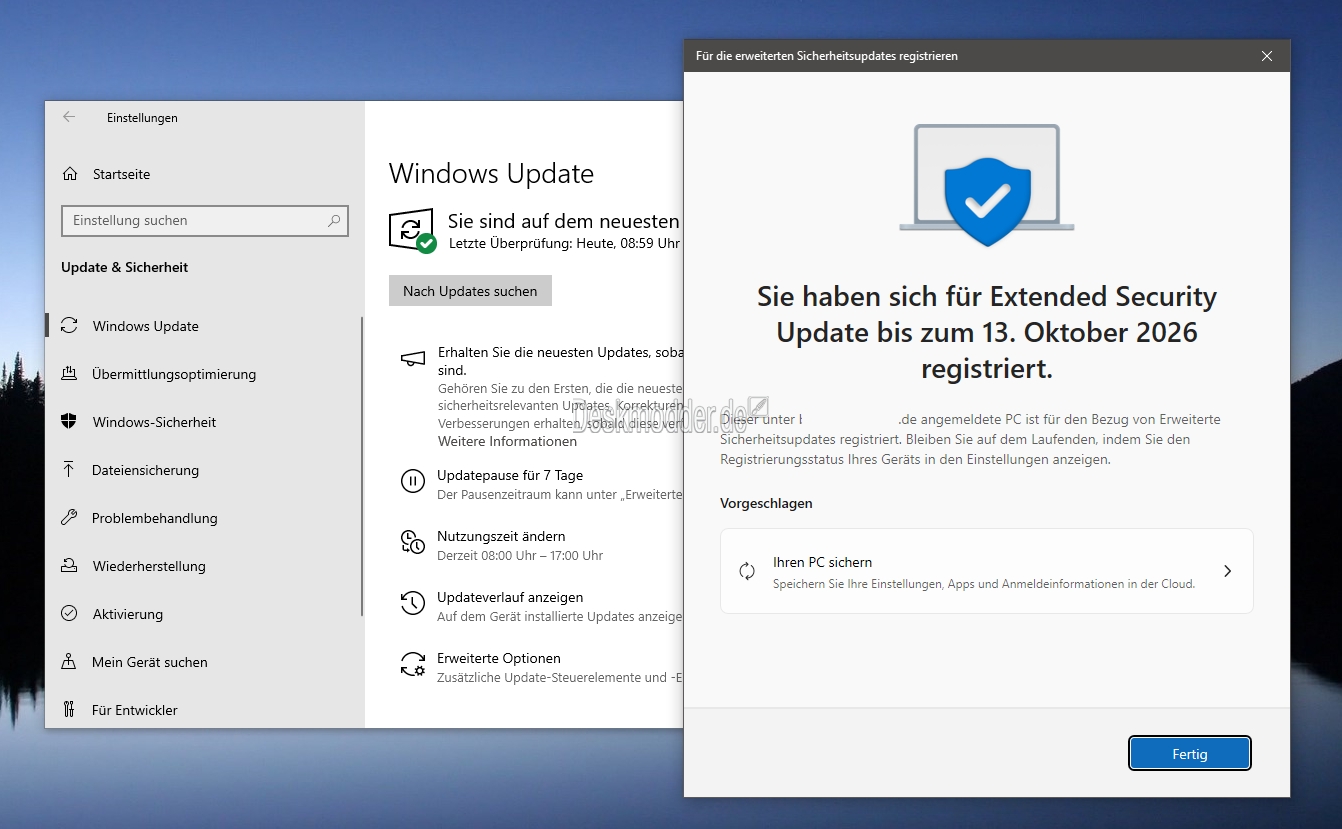Click the shield checkmark laptop illustration
1342x829 pixels.
[987, 185]
